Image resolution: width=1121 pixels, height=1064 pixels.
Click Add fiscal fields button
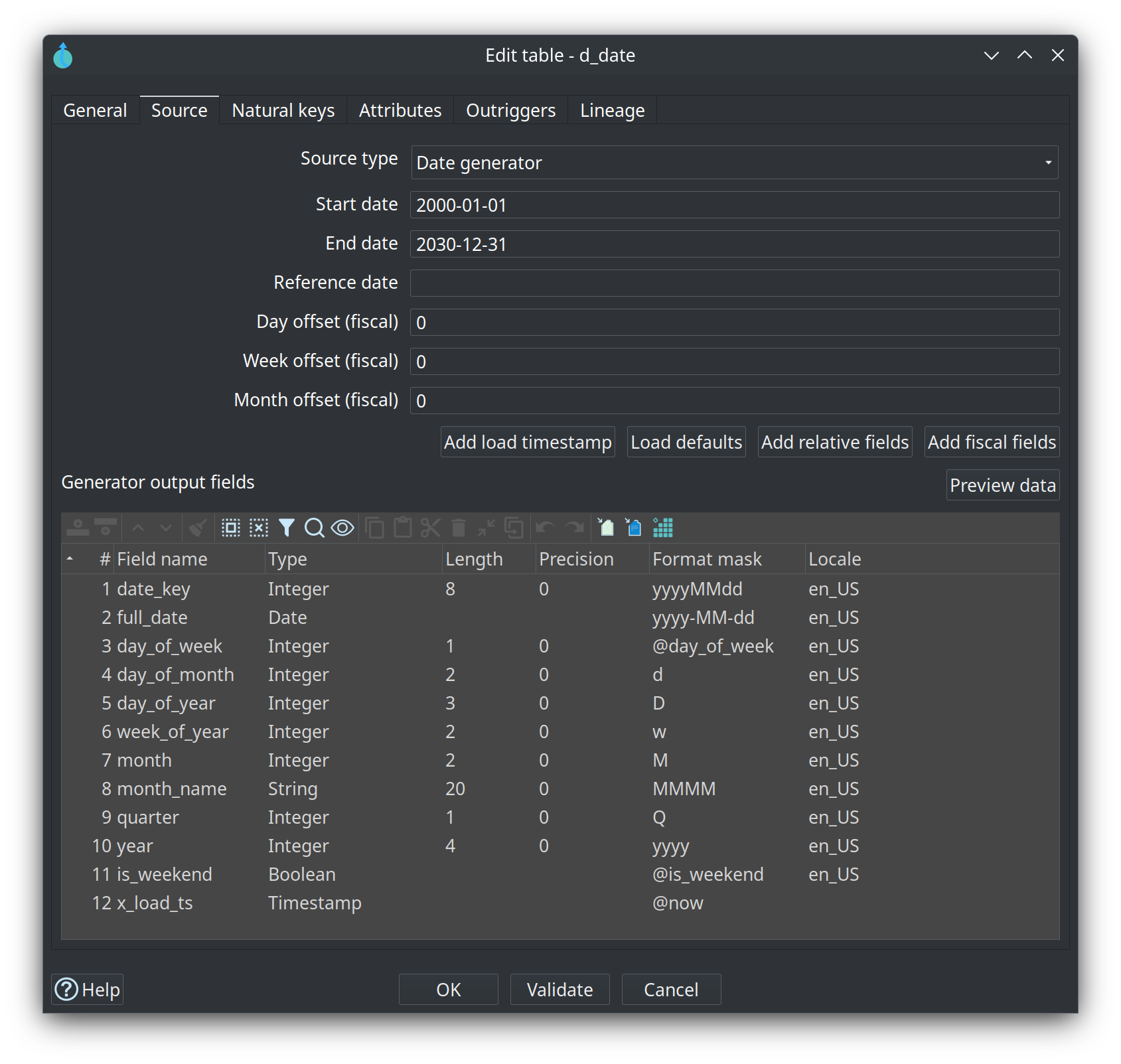tap(992, 442)
